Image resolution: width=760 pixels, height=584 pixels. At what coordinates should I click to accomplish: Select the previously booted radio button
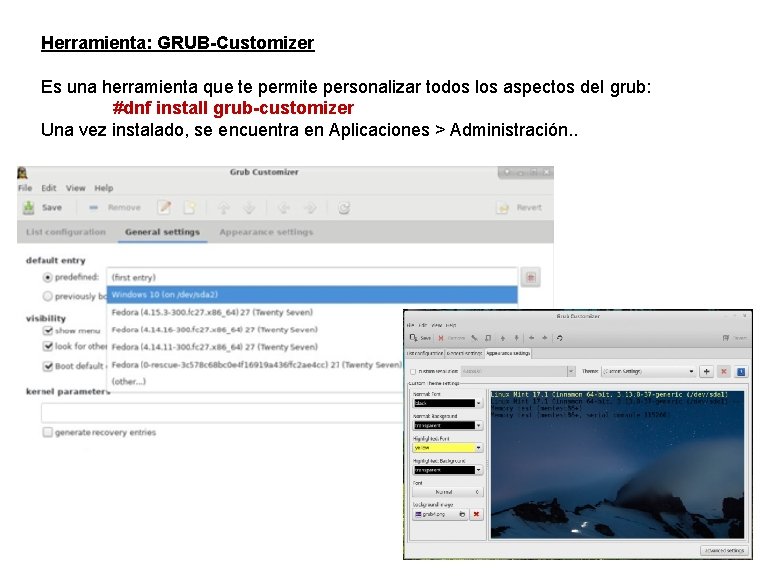click(48, 296)
